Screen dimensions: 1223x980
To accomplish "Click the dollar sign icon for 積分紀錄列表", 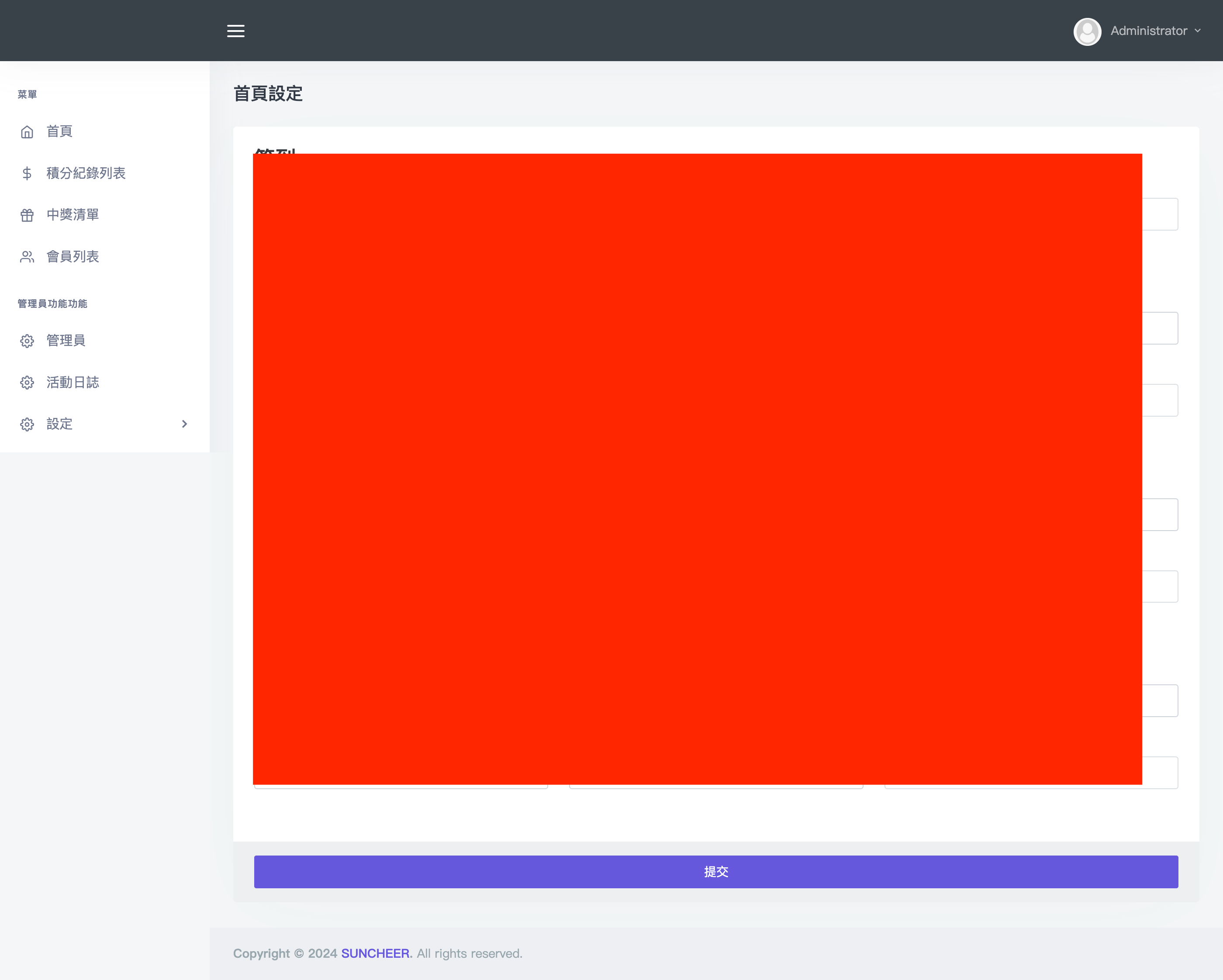I will [x=27, y=173].
